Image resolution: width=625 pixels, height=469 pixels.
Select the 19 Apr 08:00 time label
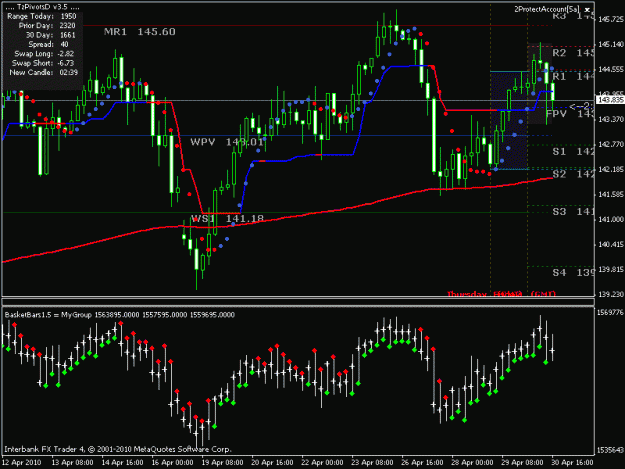point(222,462)
